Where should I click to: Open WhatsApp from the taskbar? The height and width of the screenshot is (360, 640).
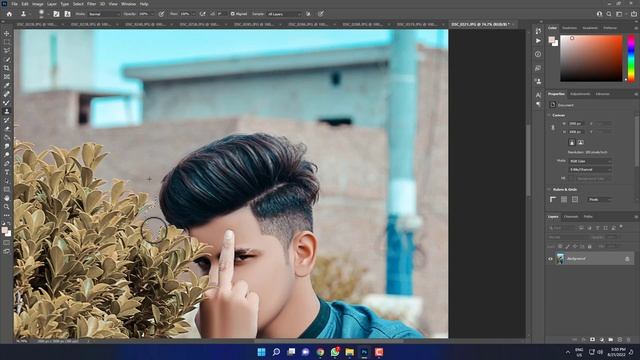coord(335,352)
